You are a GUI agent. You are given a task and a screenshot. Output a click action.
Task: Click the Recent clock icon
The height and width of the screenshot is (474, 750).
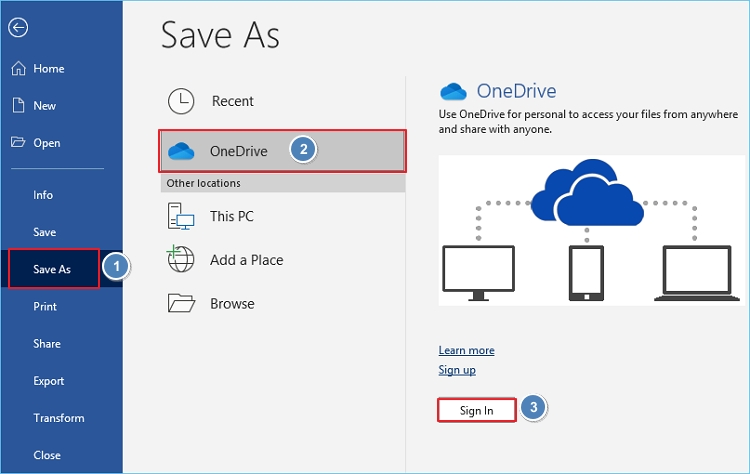click(x=181, y=101)
